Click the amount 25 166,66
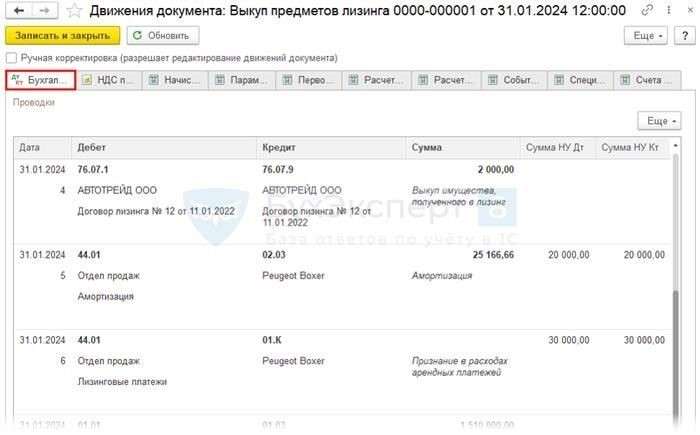700x435 pixels. pos(493,255)
